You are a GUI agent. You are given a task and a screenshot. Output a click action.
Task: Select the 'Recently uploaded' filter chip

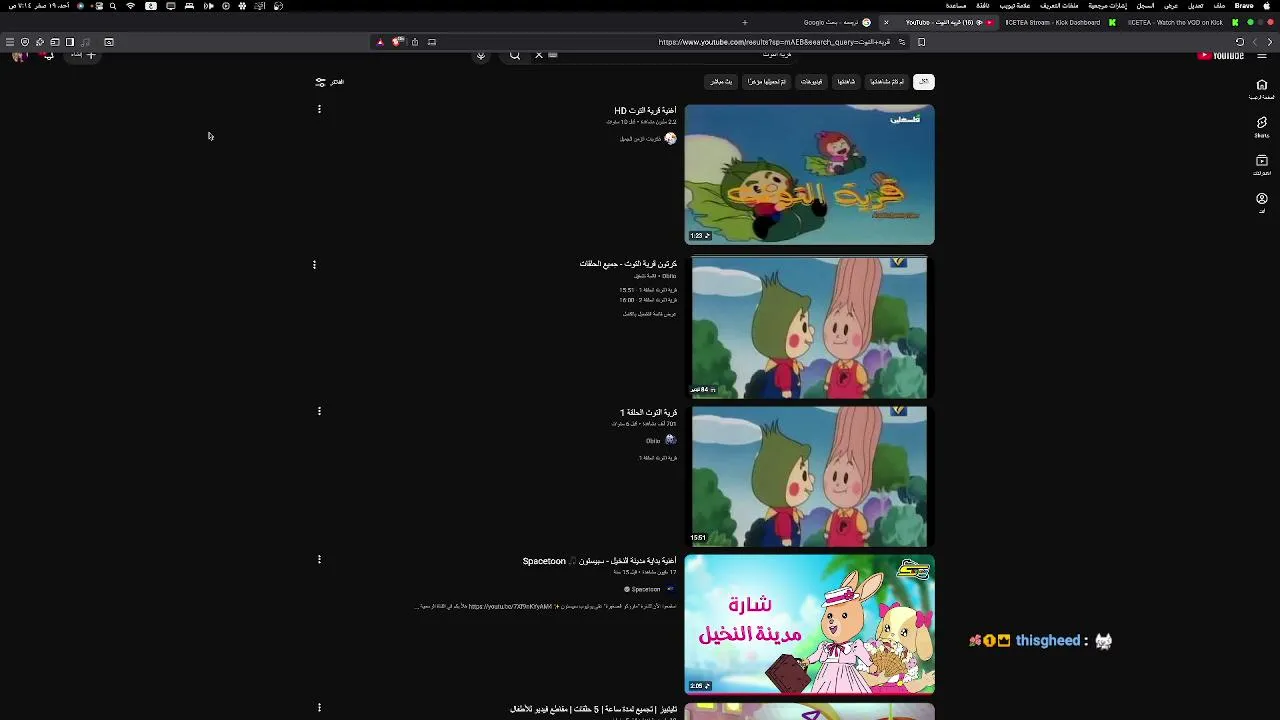767,82
